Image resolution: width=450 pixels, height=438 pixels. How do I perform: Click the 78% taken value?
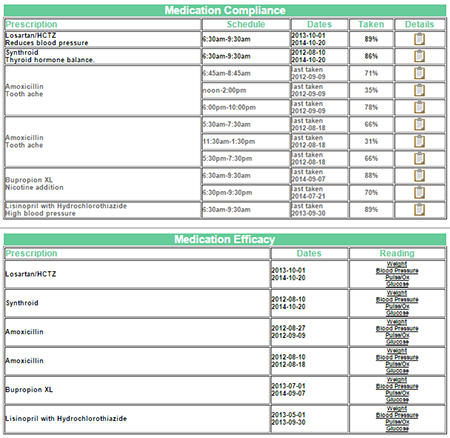click(x=371, y=107)
